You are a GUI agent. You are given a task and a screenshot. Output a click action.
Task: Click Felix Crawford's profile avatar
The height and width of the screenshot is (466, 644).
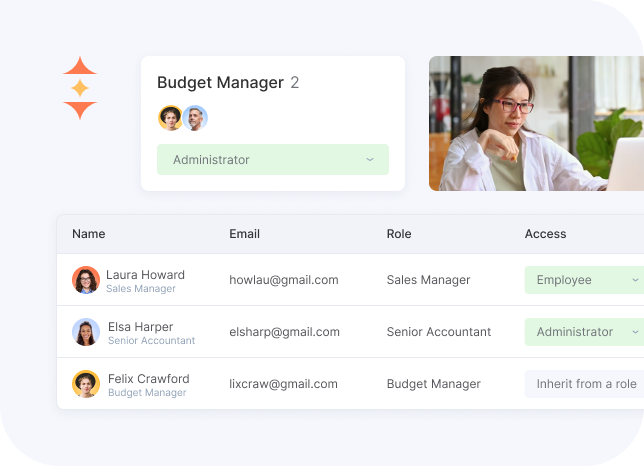[86, 384]
